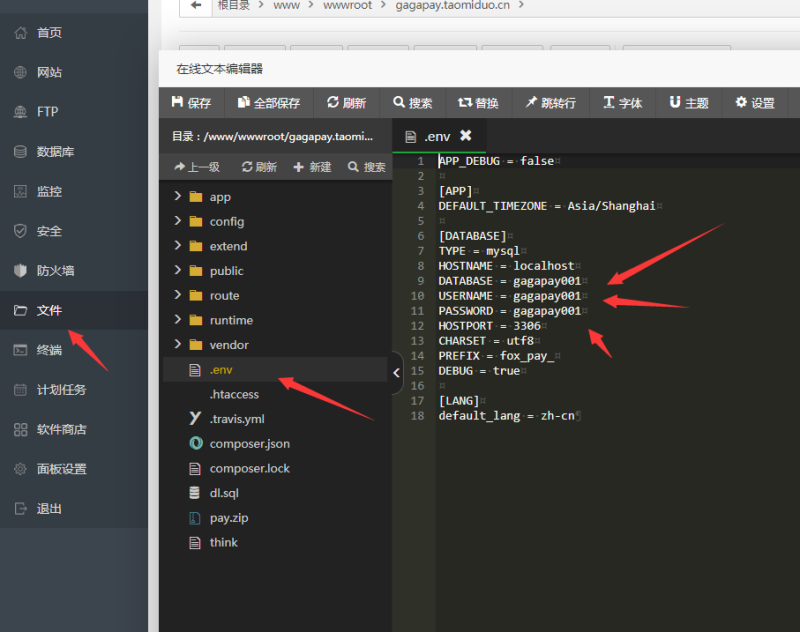Expand the public folder
This screenshot has width=800, height=632.
tap(178, 270)
